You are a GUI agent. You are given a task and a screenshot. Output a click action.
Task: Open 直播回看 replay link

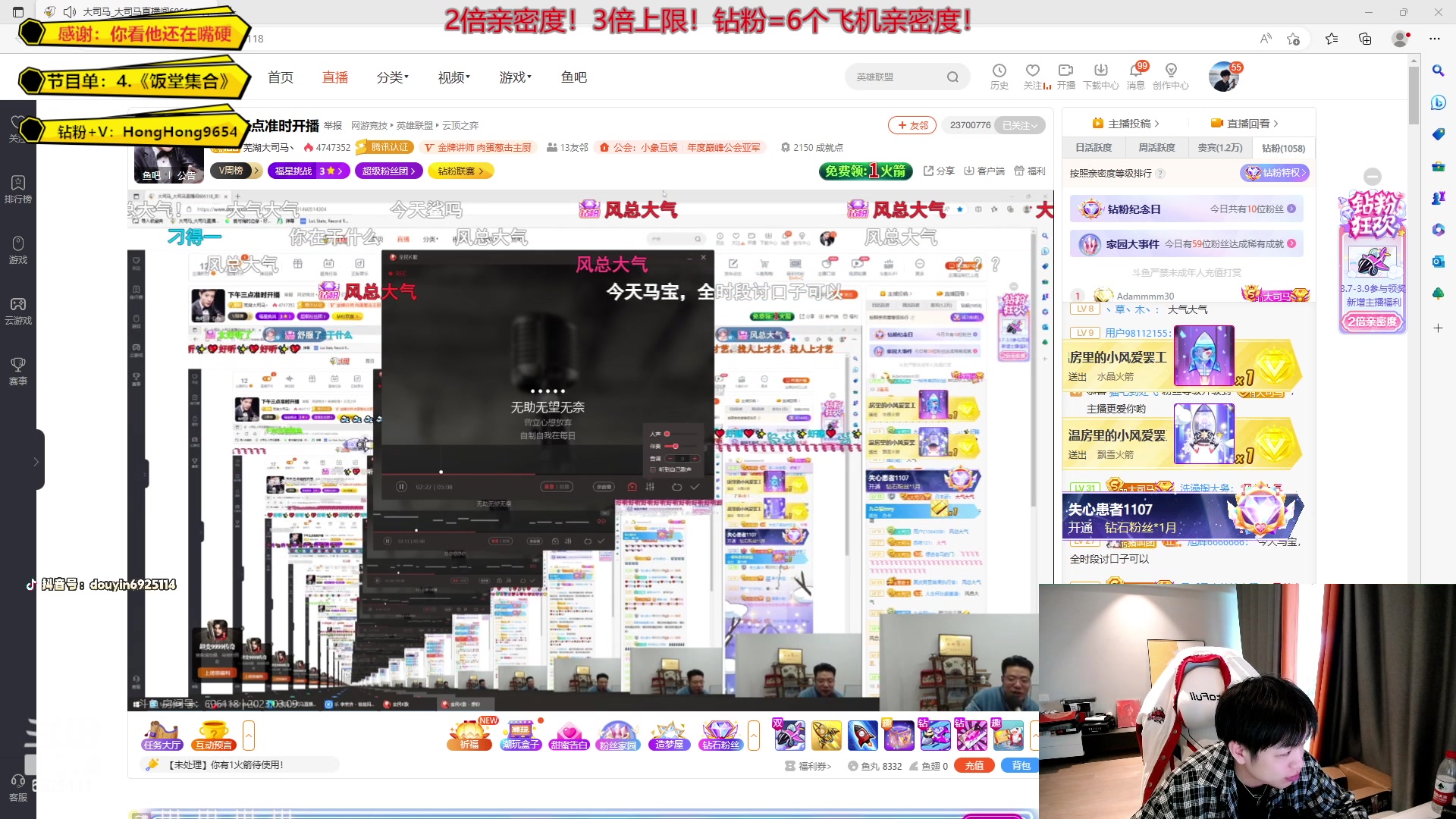pos(1244,124)
